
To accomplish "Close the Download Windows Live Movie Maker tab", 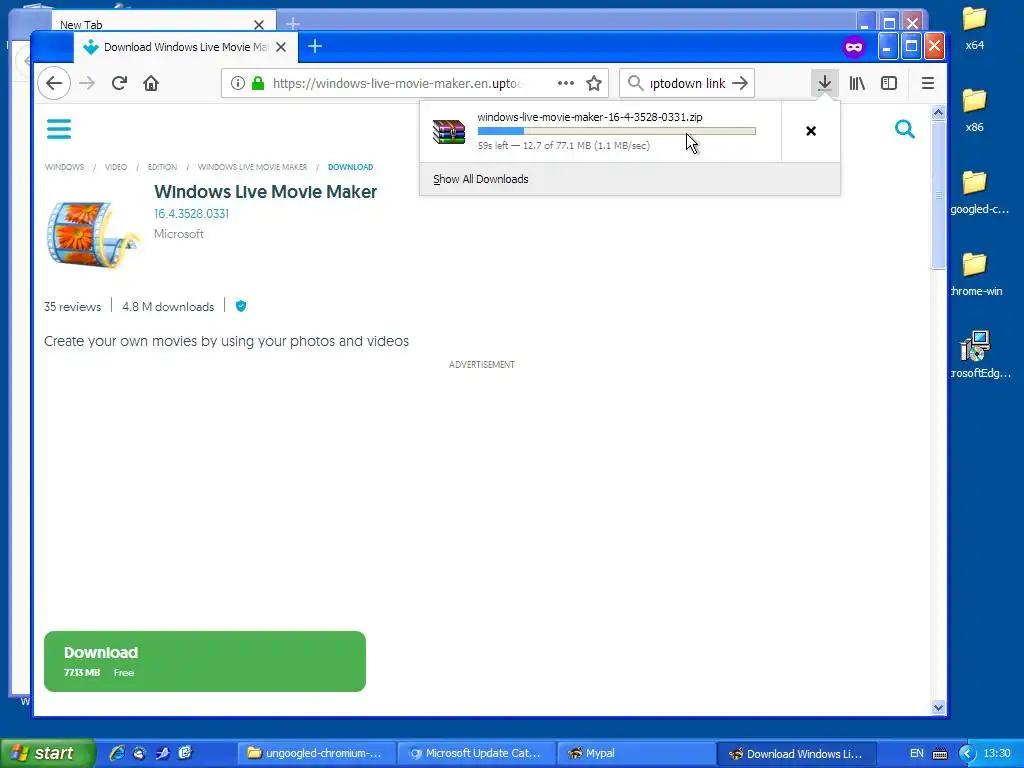I will [x=281, y=47].
